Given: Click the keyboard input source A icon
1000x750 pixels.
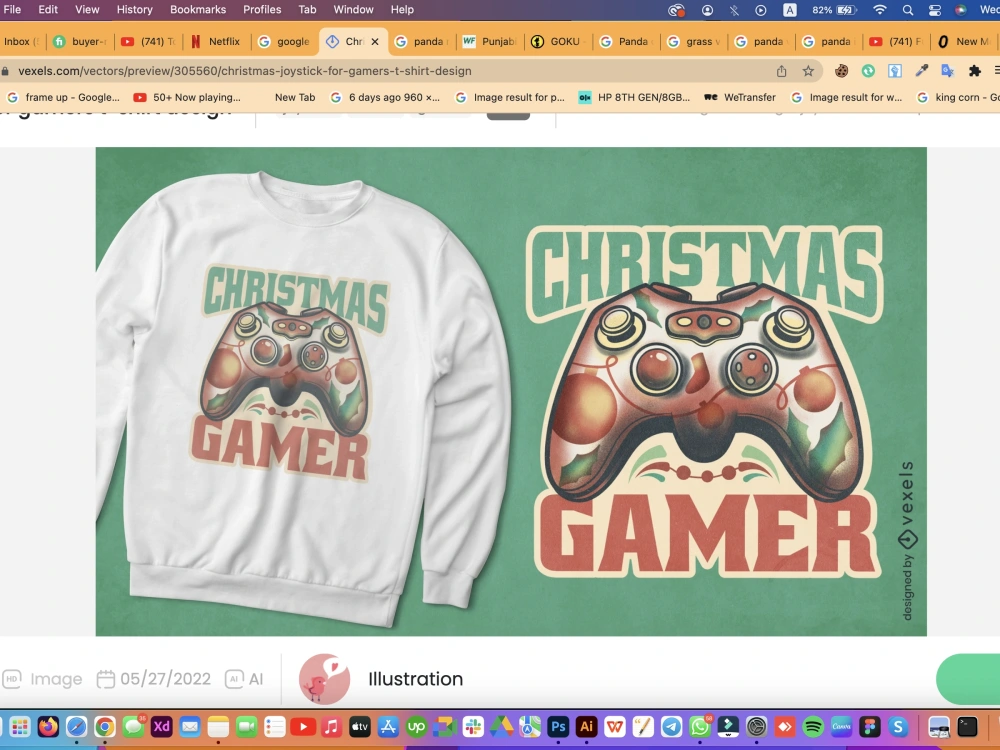Looking at the screenshot, I should pyautogui.click(x=790, y=10).
